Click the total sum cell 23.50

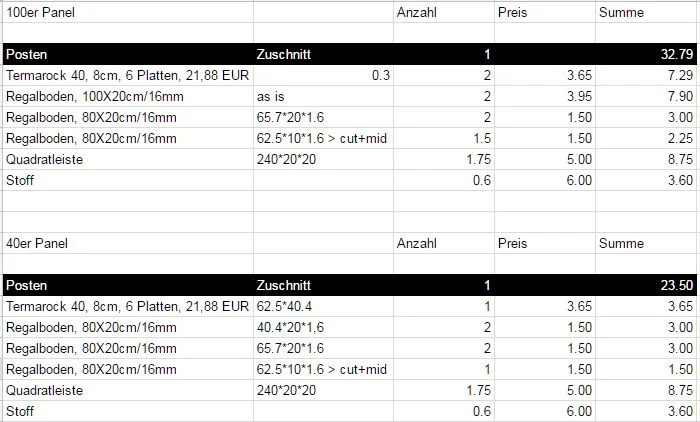point(646,285)
